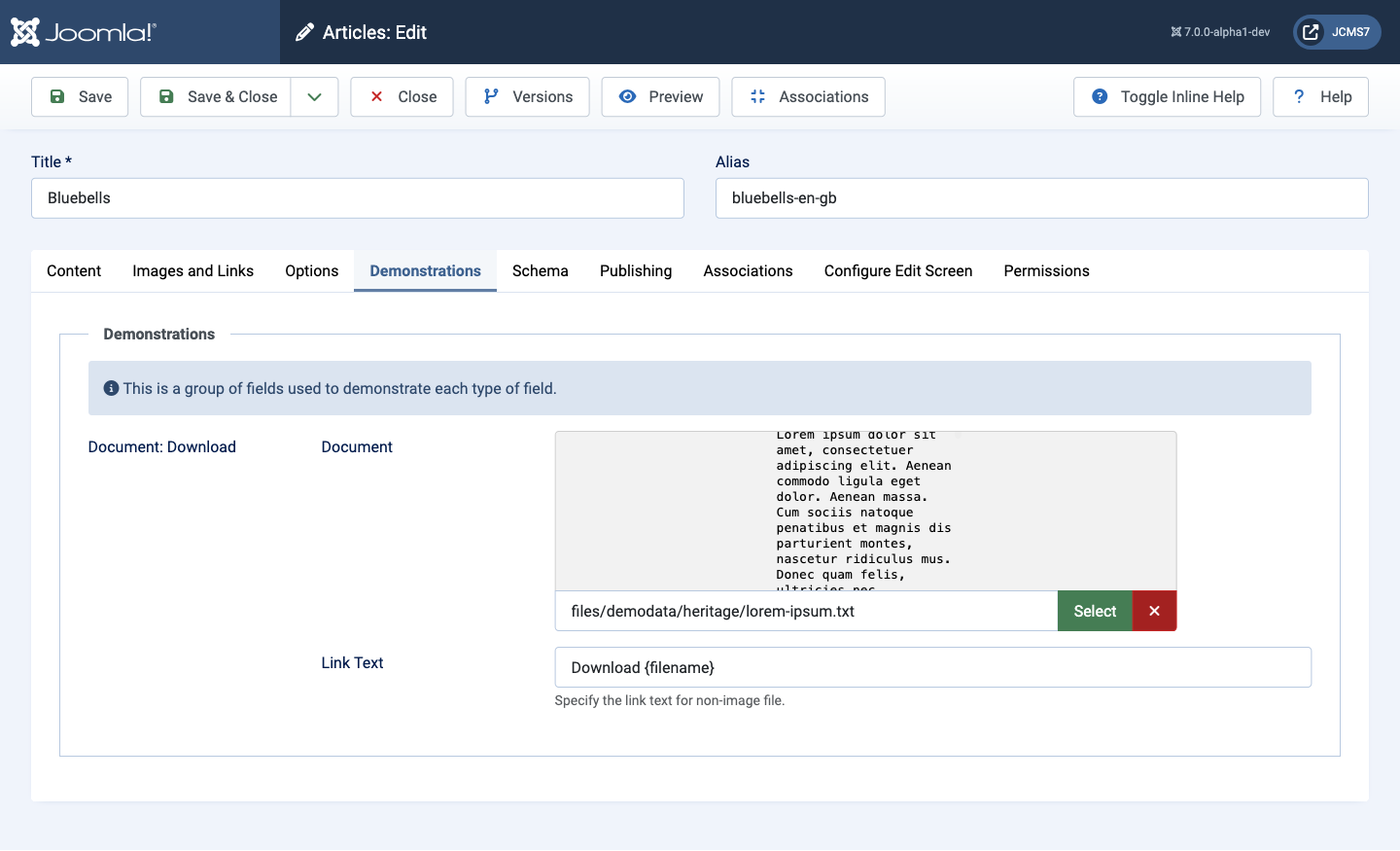The image size is (1400, 851).
Task: Click the Preview button
Action: (660, 96)
